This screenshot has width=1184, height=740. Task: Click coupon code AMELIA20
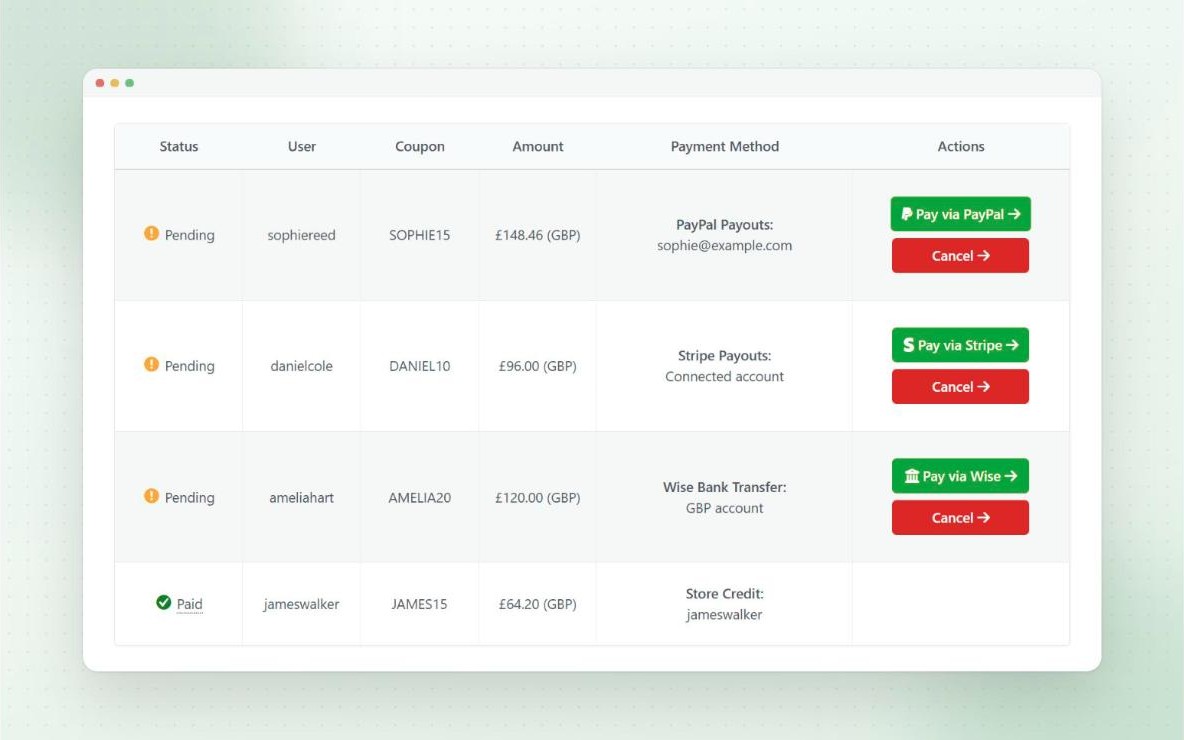[420, 498]
